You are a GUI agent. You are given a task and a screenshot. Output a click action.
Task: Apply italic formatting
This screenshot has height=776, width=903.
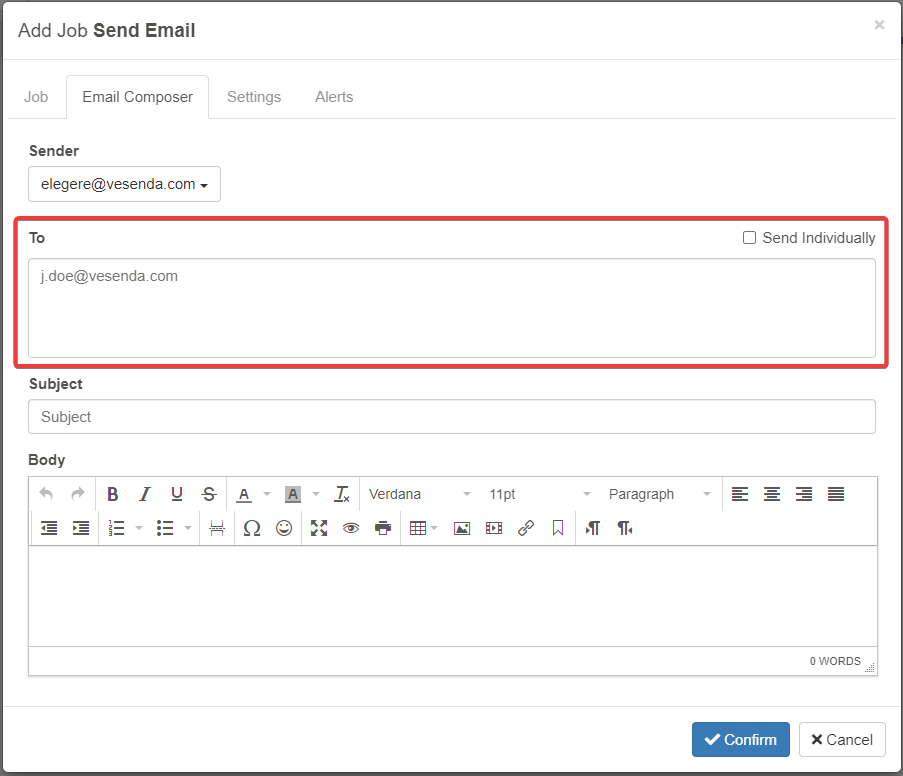pos(145,494)
